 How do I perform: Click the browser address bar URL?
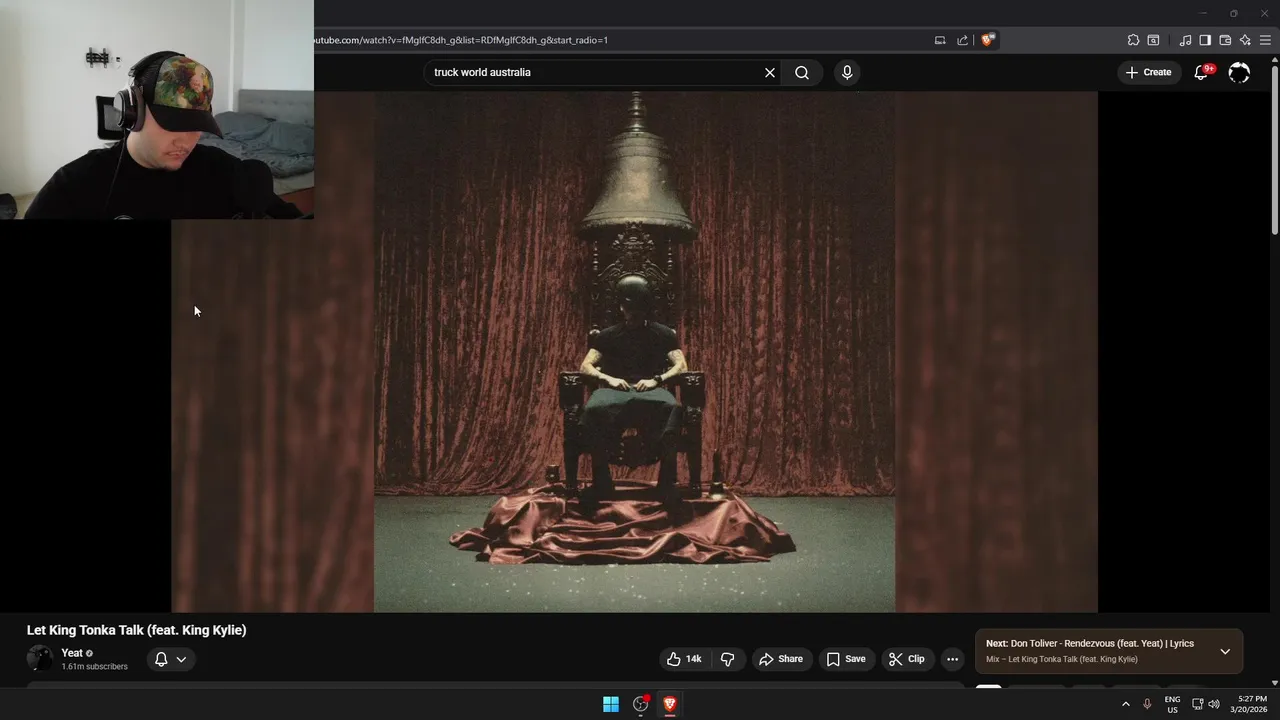point(460,40)
